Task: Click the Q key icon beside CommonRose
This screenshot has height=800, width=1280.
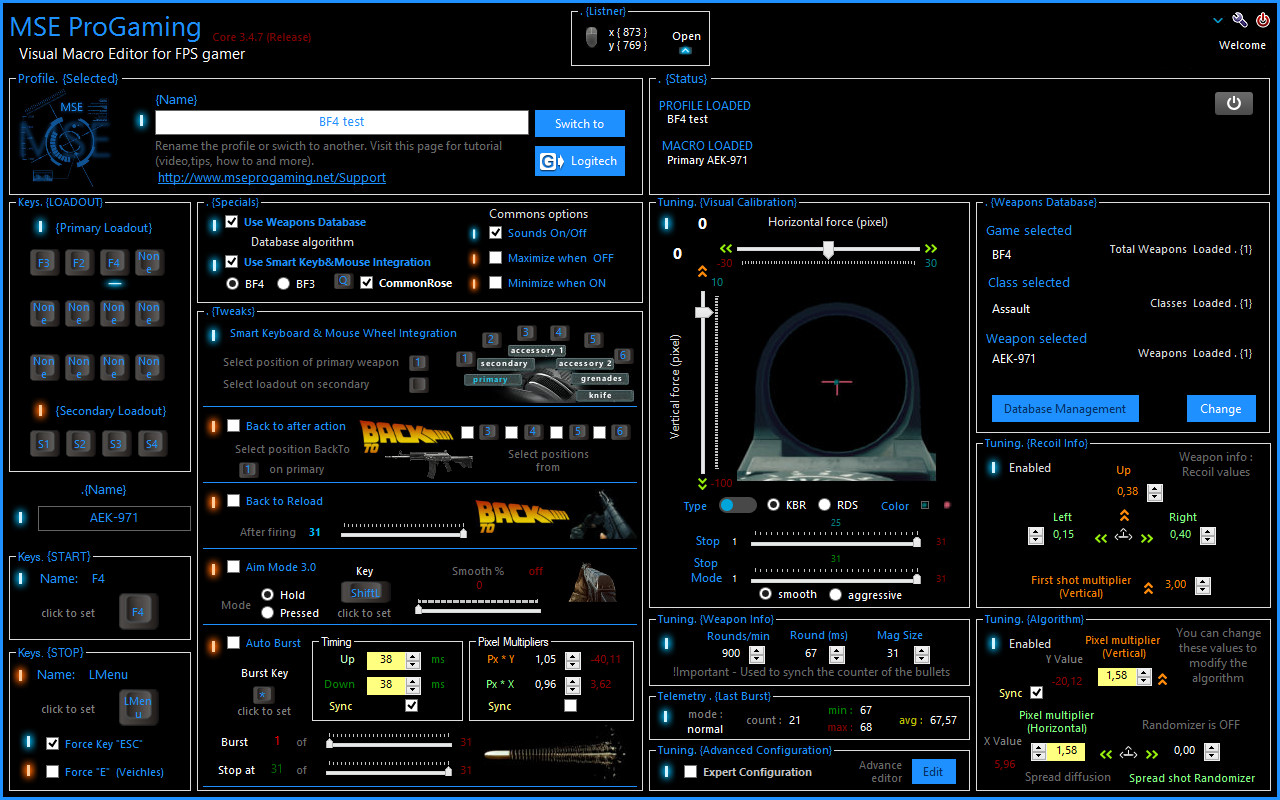Action: click(x=343, y=281)
